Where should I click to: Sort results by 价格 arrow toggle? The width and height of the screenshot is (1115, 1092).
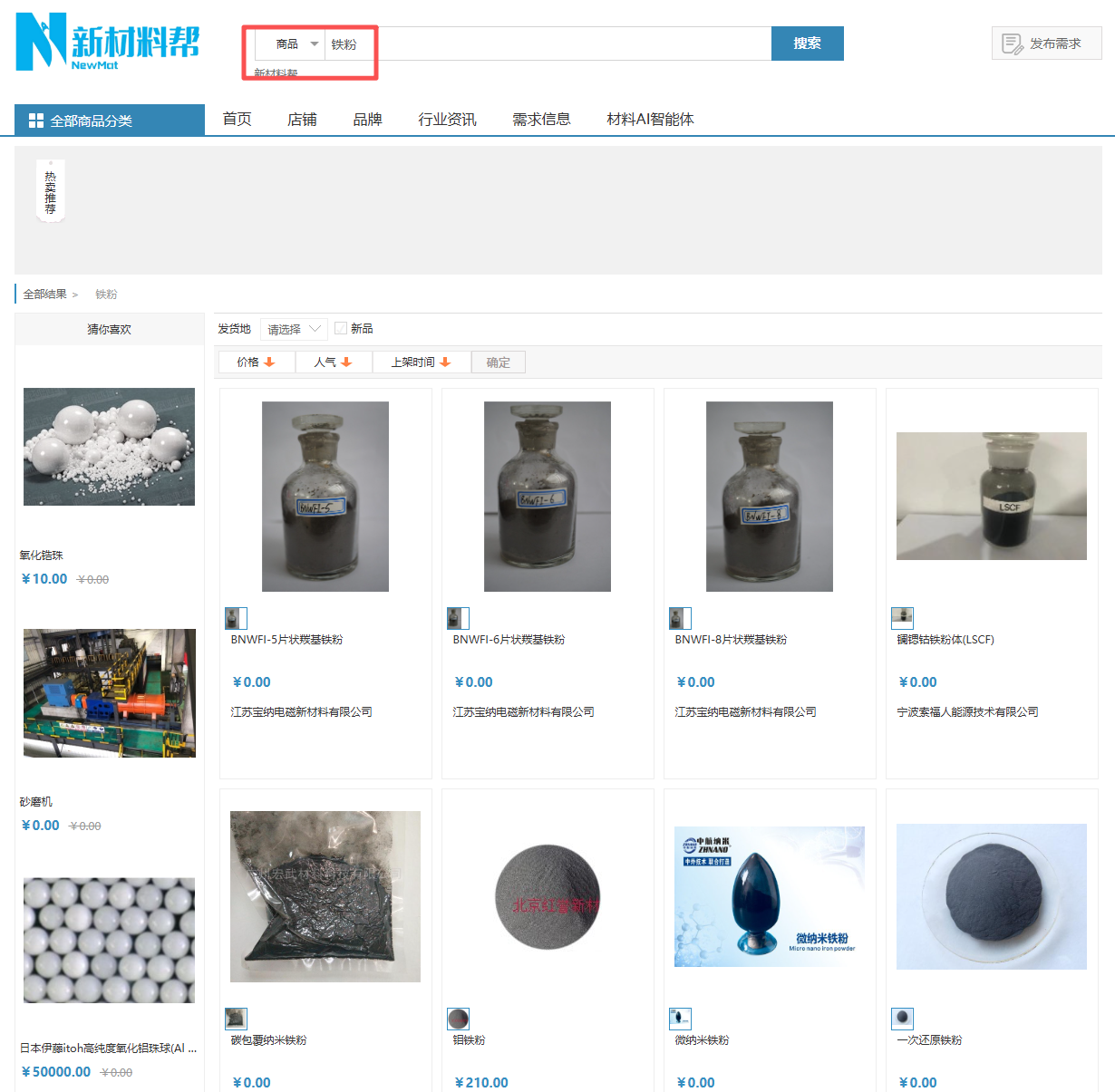point(269,362)
